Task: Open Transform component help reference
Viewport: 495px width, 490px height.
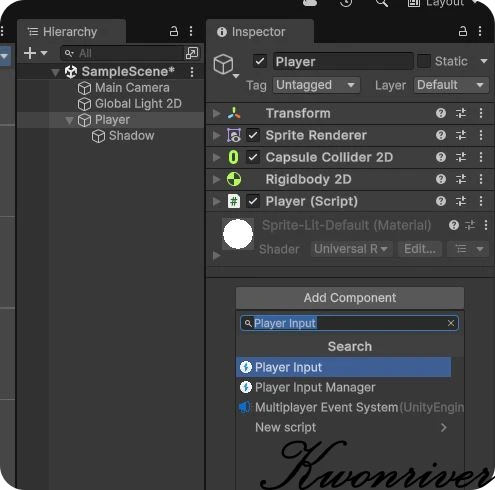Action: coord(441,113)
